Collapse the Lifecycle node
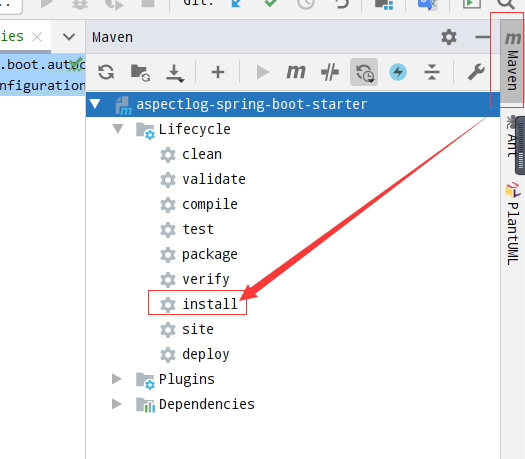The width and height of the screenshot is (525, 459). (118, 129)
